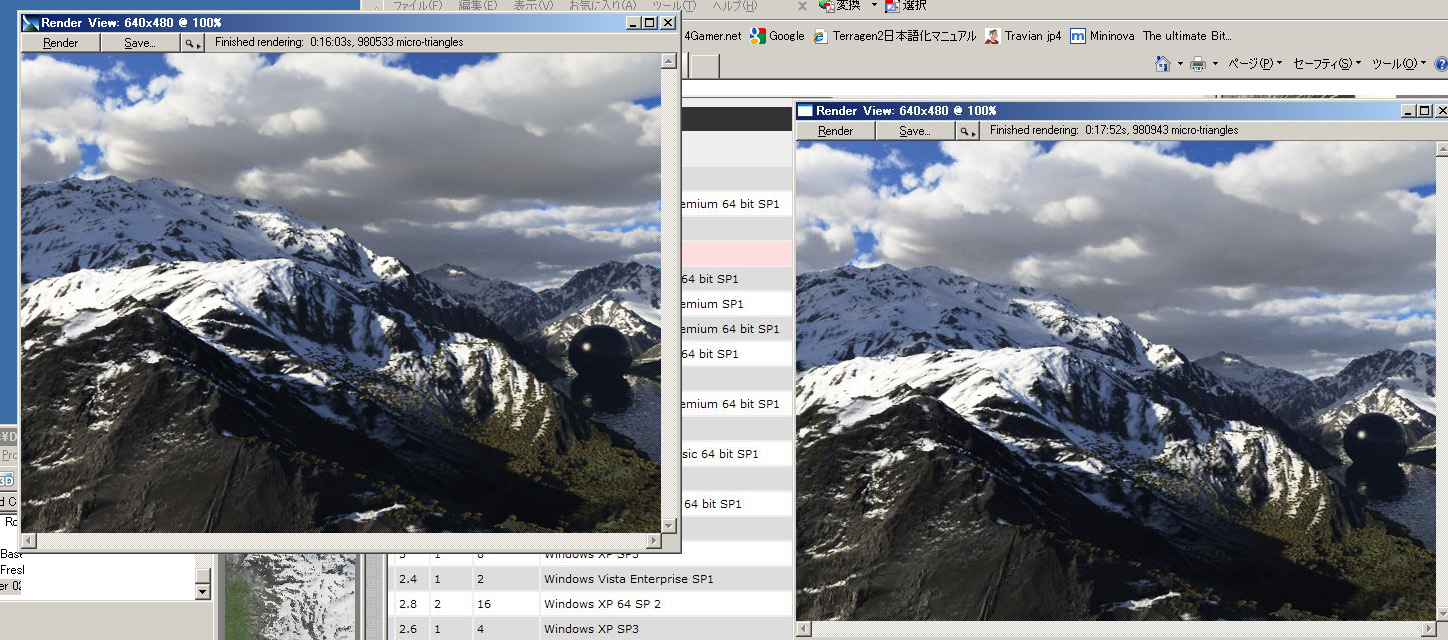Click Save... in the 0:17:52s Render View
The image size is (1448, 640).
[915, 131]
